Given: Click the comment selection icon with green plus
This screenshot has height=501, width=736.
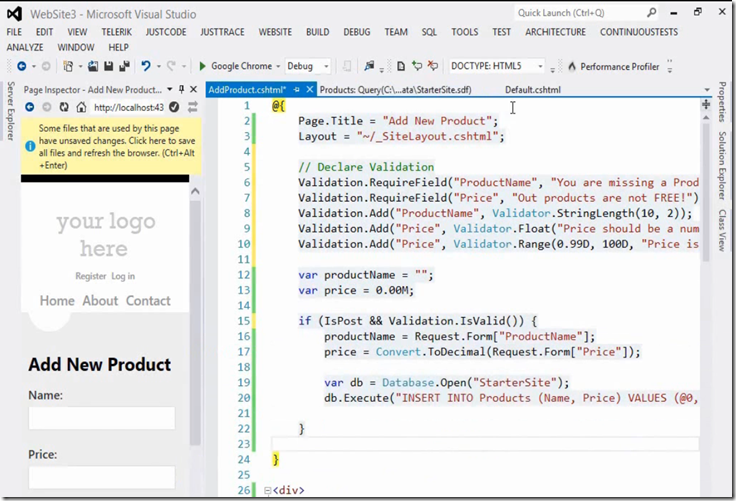Looking at the screenshot, I should (417, 66).
